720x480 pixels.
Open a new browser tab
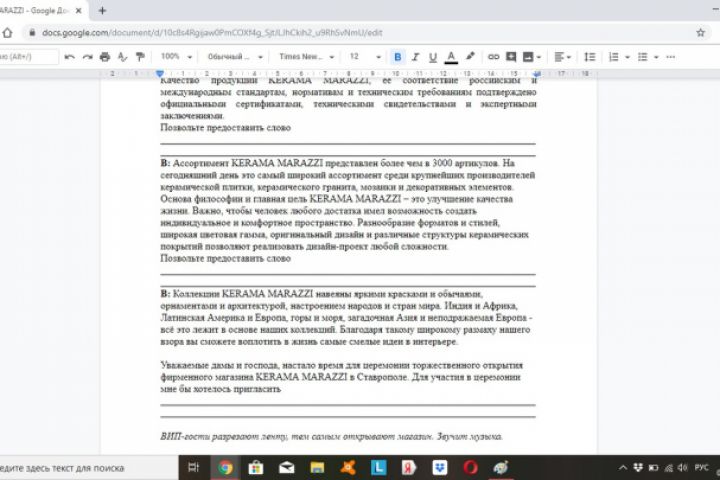102,10
